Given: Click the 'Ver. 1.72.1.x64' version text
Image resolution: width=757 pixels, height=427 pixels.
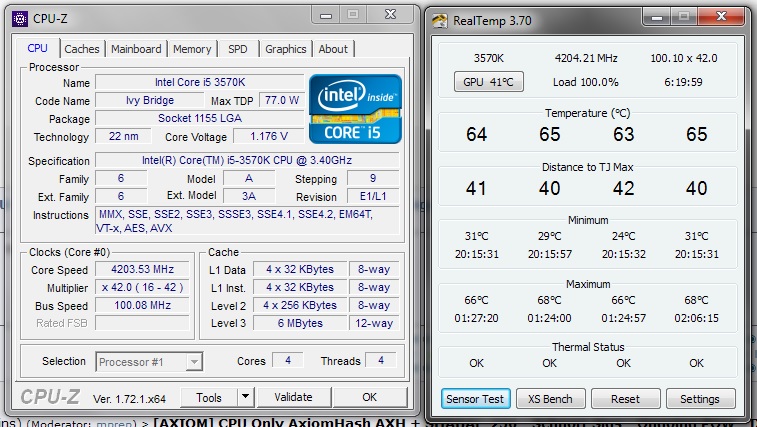Looking at the screenshot, I should coord(129,399).
